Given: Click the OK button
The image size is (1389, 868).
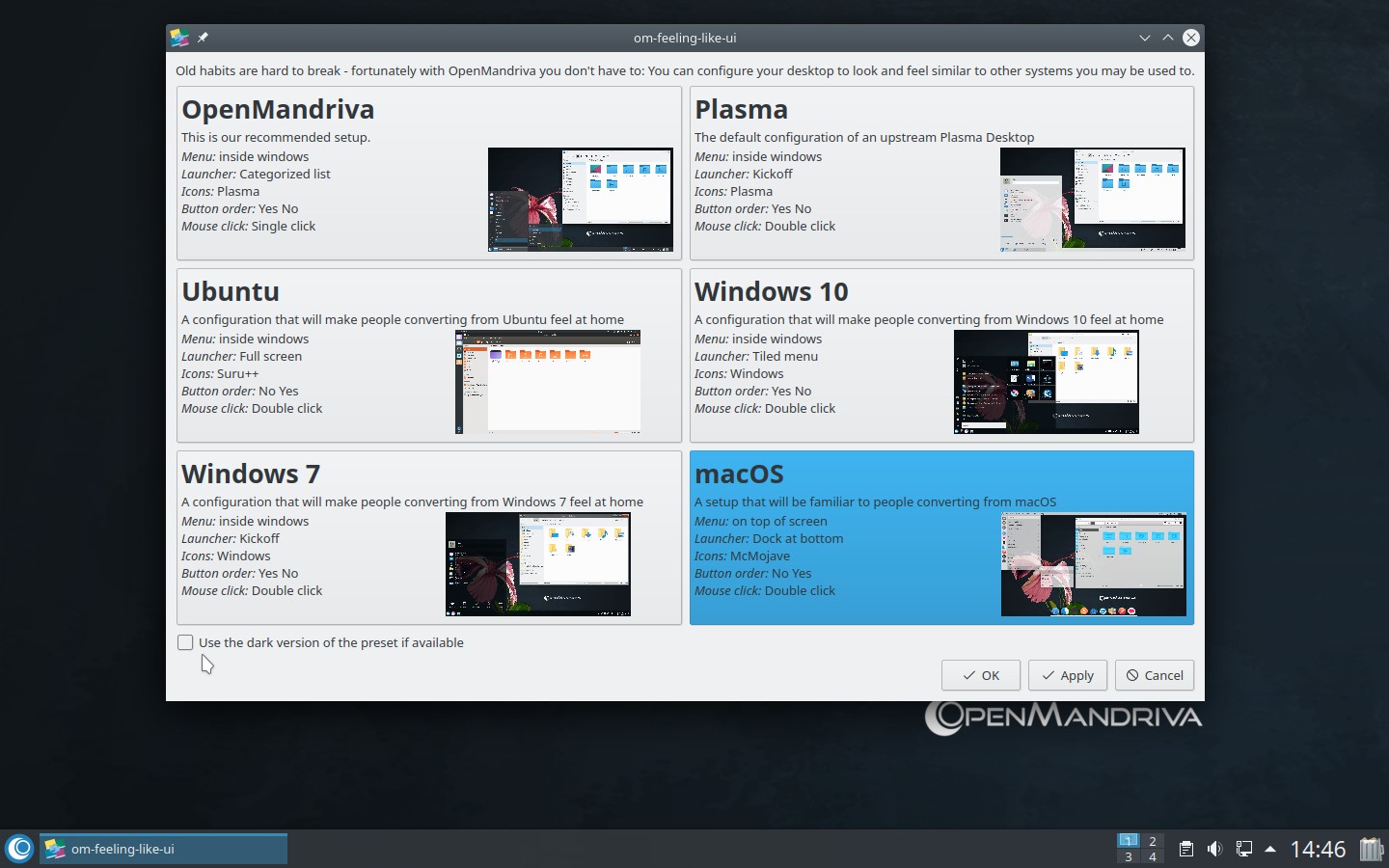Looking at the screenshot, I should click(980, 675).
